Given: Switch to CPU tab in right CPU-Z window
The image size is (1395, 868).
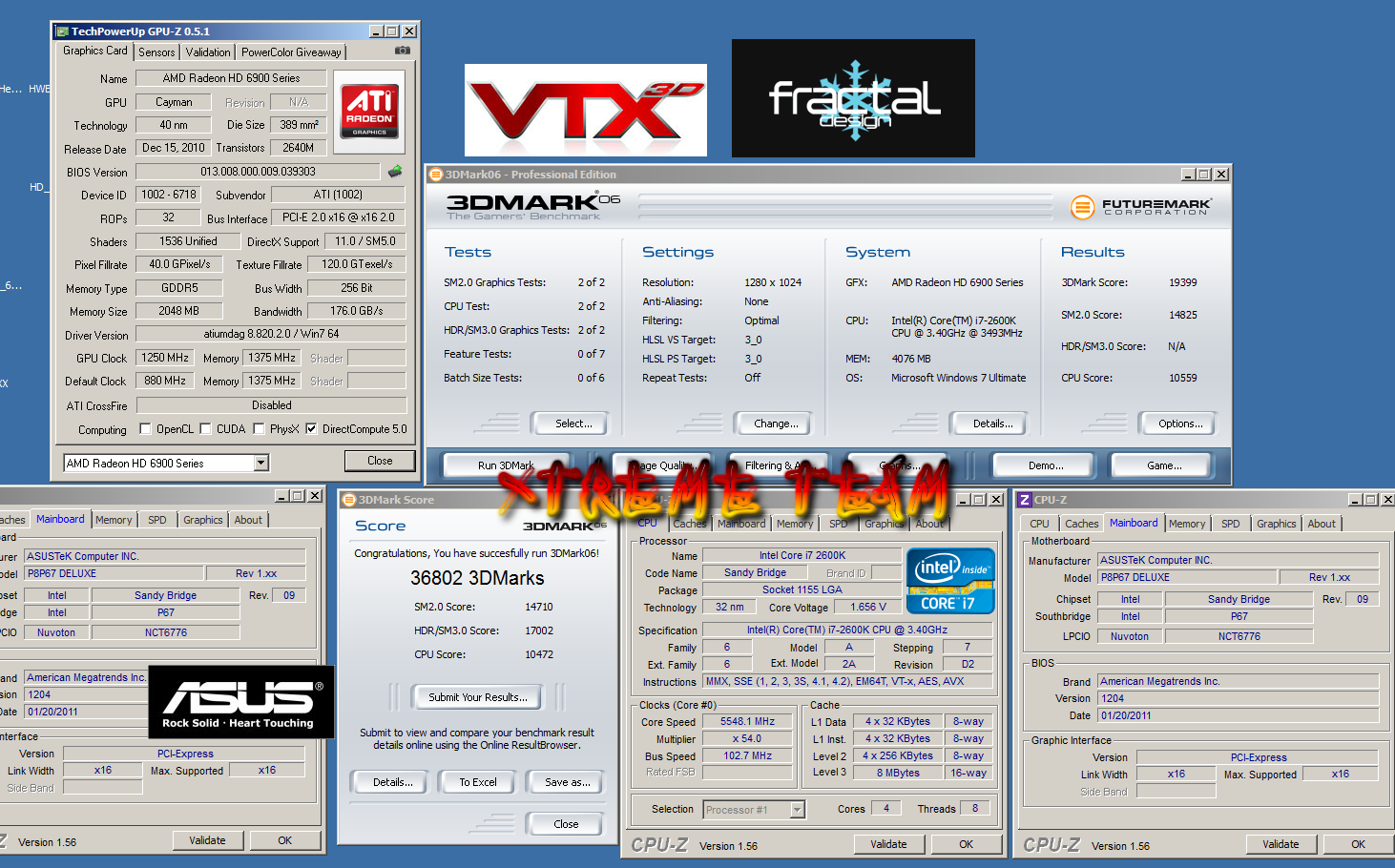Looking at the screenshot, I should [x=1039, y=524].
